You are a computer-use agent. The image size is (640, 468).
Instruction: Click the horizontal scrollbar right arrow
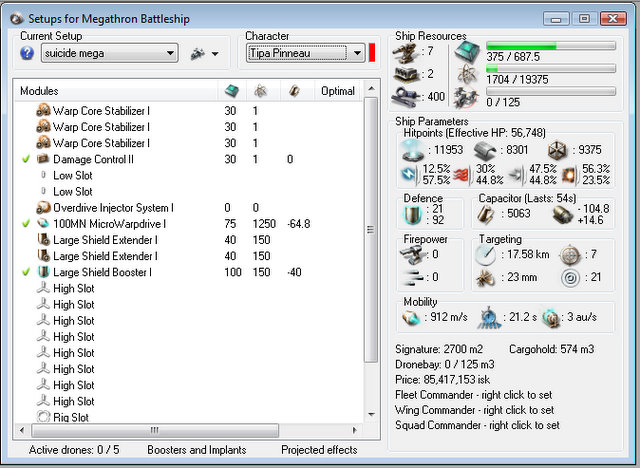(354, 430)
